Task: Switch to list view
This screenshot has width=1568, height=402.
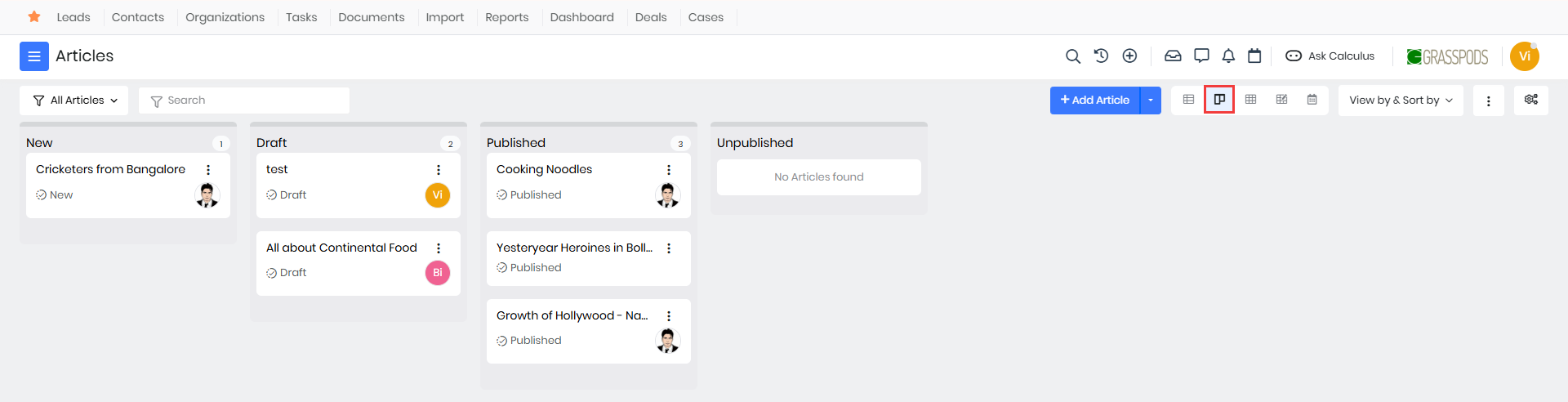Action: click(x=1188, y=100)
